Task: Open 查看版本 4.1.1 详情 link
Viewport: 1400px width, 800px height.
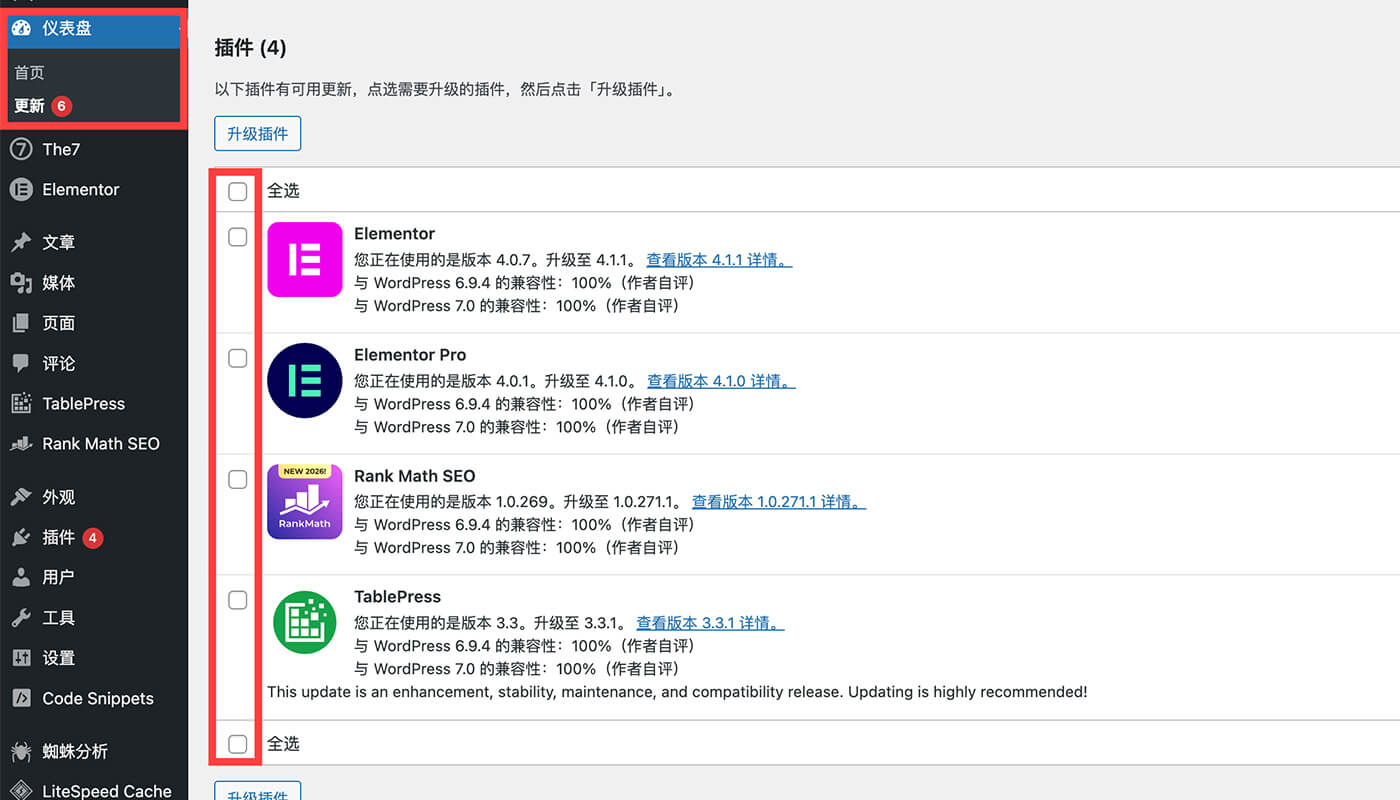Action: [x=720, y=260]
